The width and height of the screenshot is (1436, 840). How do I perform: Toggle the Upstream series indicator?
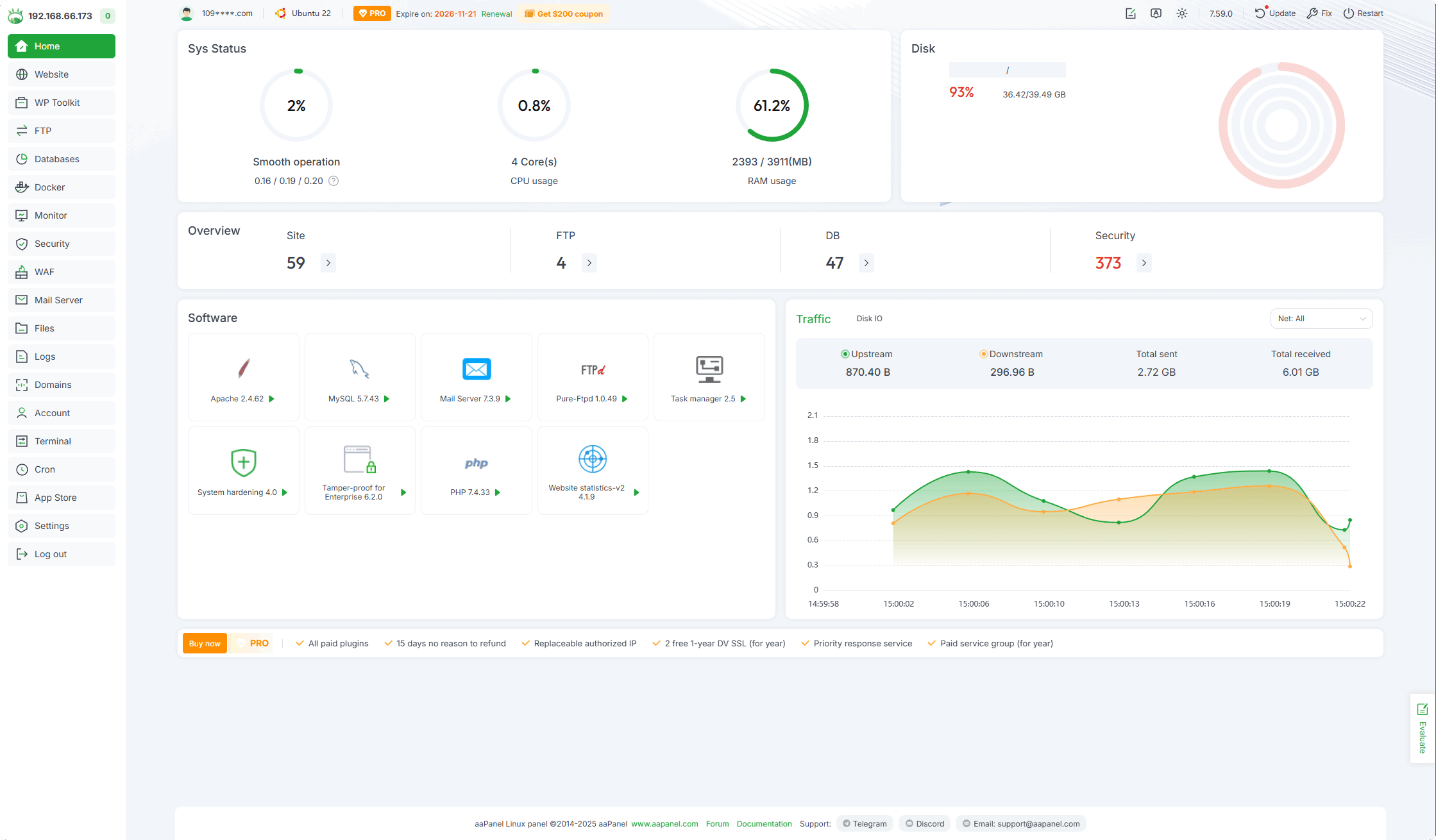pos(845,354)
